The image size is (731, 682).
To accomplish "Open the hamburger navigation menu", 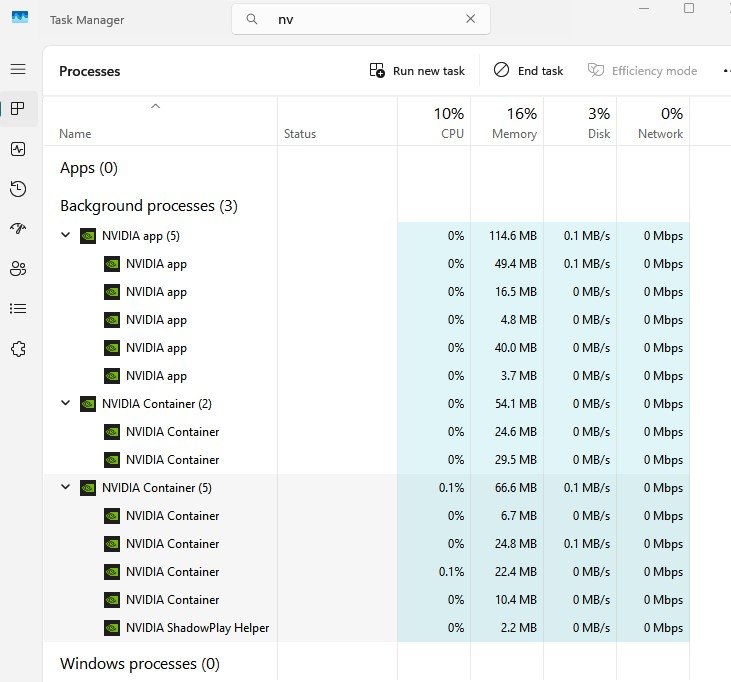I will (x=18, y=69).
